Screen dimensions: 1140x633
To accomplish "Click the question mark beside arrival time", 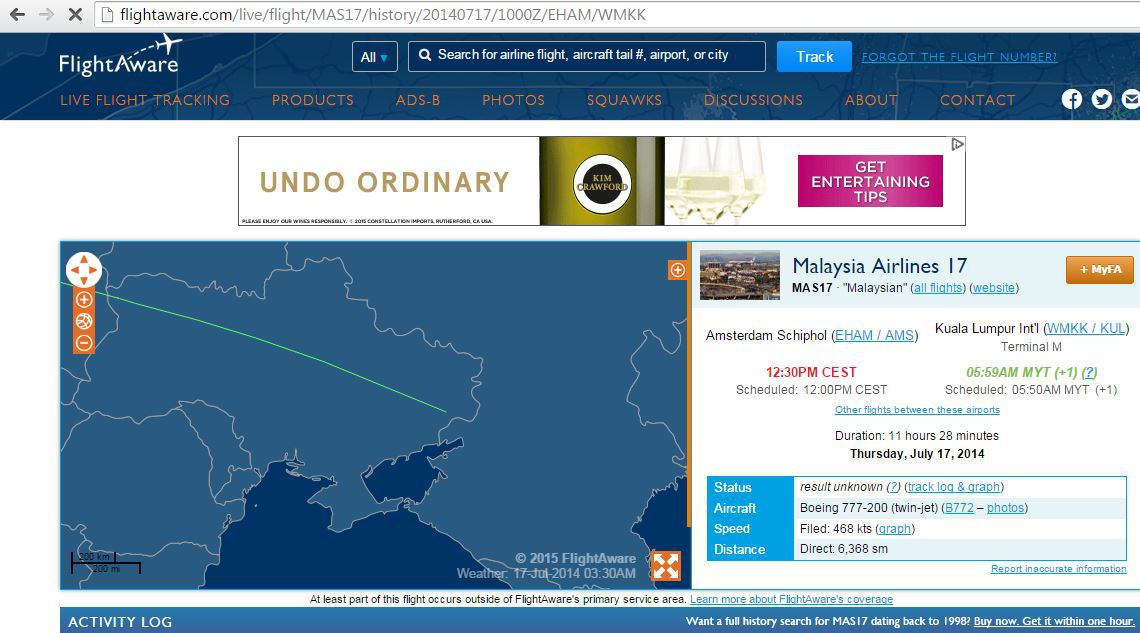I will [1089, 372].
